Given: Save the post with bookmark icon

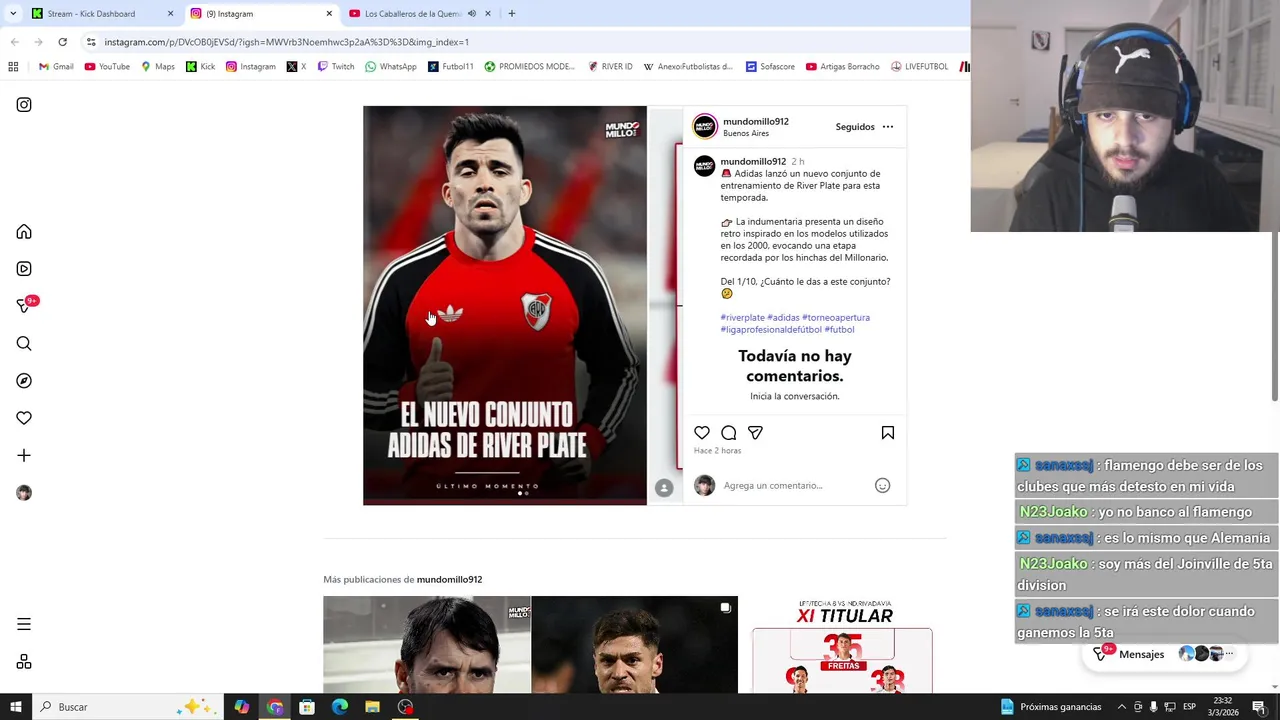Looking at the screenshot, I should (x=888, y=433).
